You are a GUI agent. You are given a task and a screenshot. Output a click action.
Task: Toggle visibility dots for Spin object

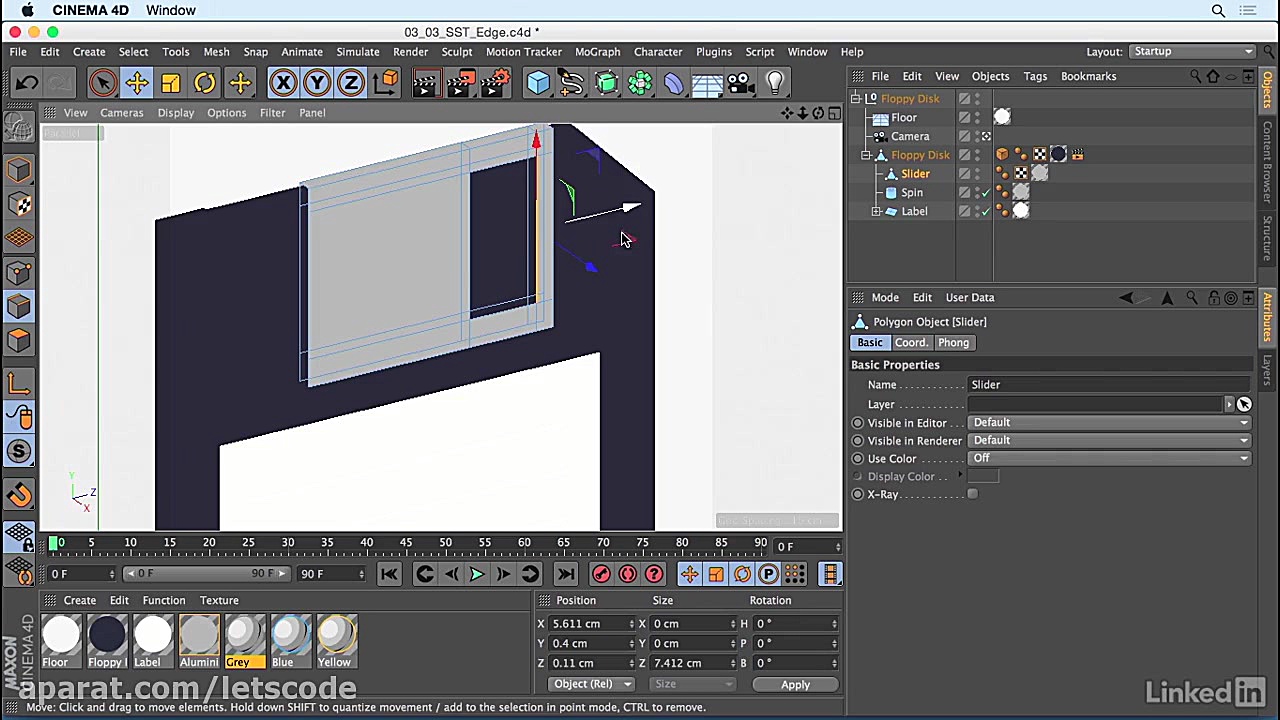pyautogui.click(x=977, y=192)
